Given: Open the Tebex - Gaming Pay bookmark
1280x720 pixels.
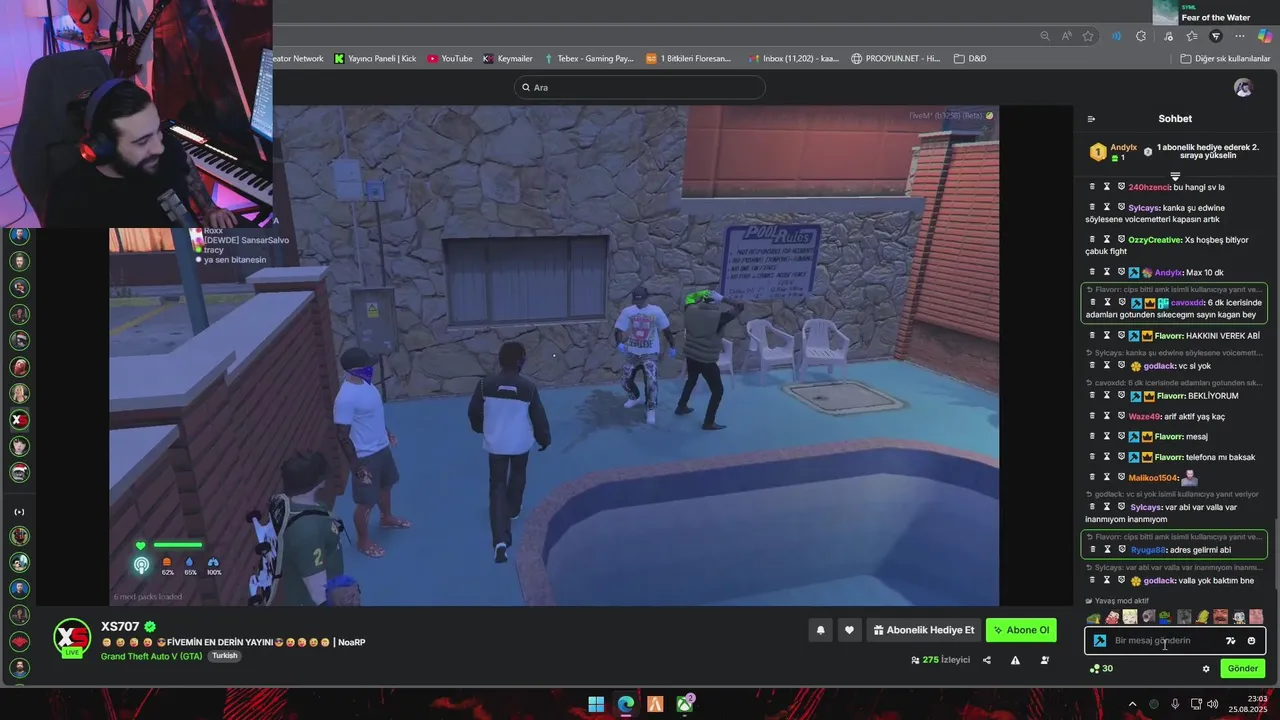Looking at the screenshot, I should pyautogui.click(x=588, y=58).
